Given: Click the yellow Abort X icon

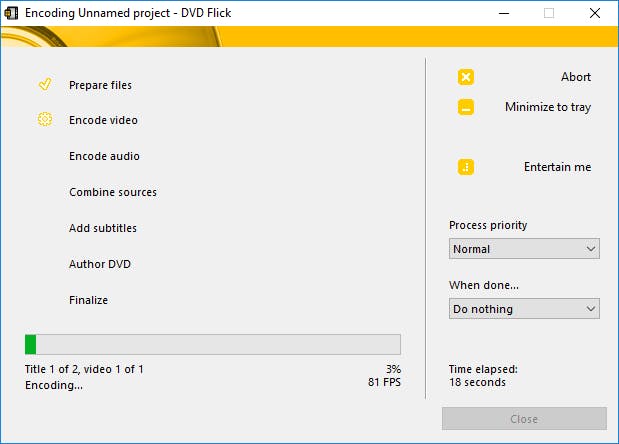Looking at the screenshot, I should (x=466, y=77).
